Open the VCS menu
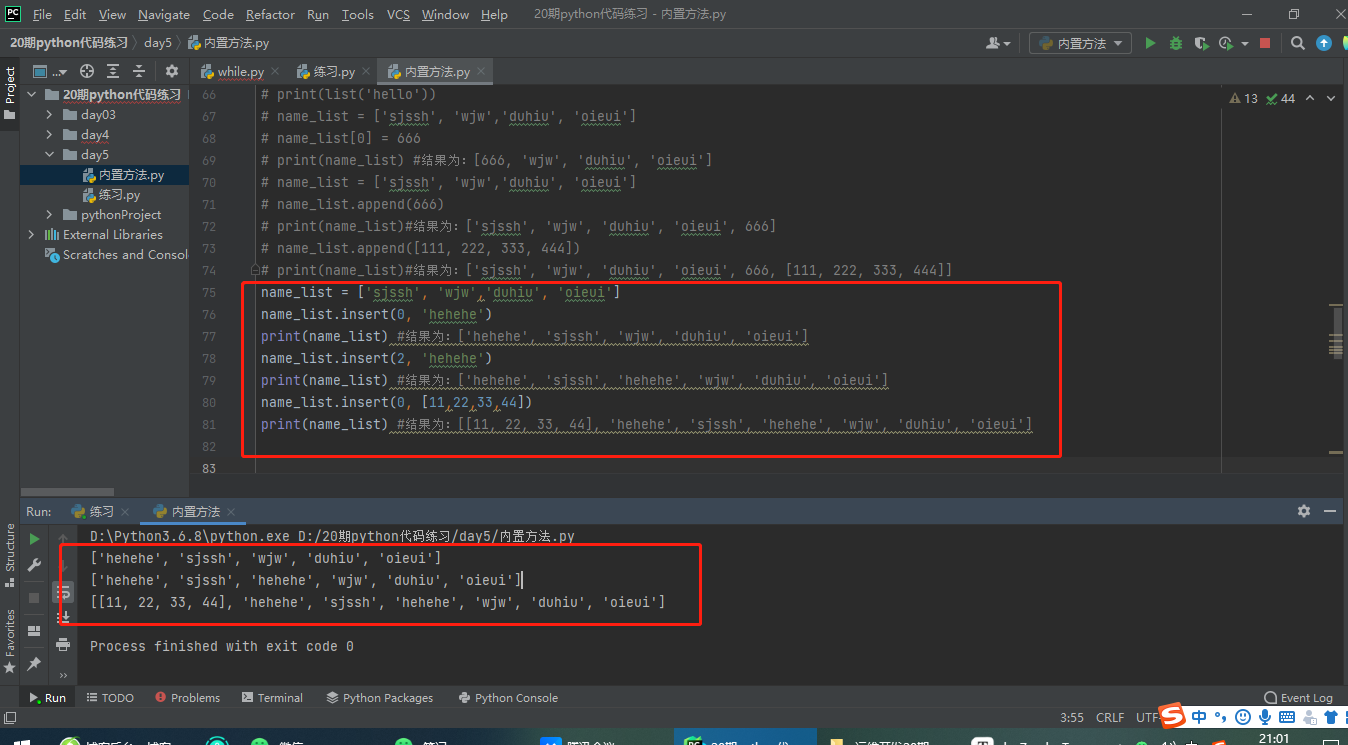 (398, 15)
